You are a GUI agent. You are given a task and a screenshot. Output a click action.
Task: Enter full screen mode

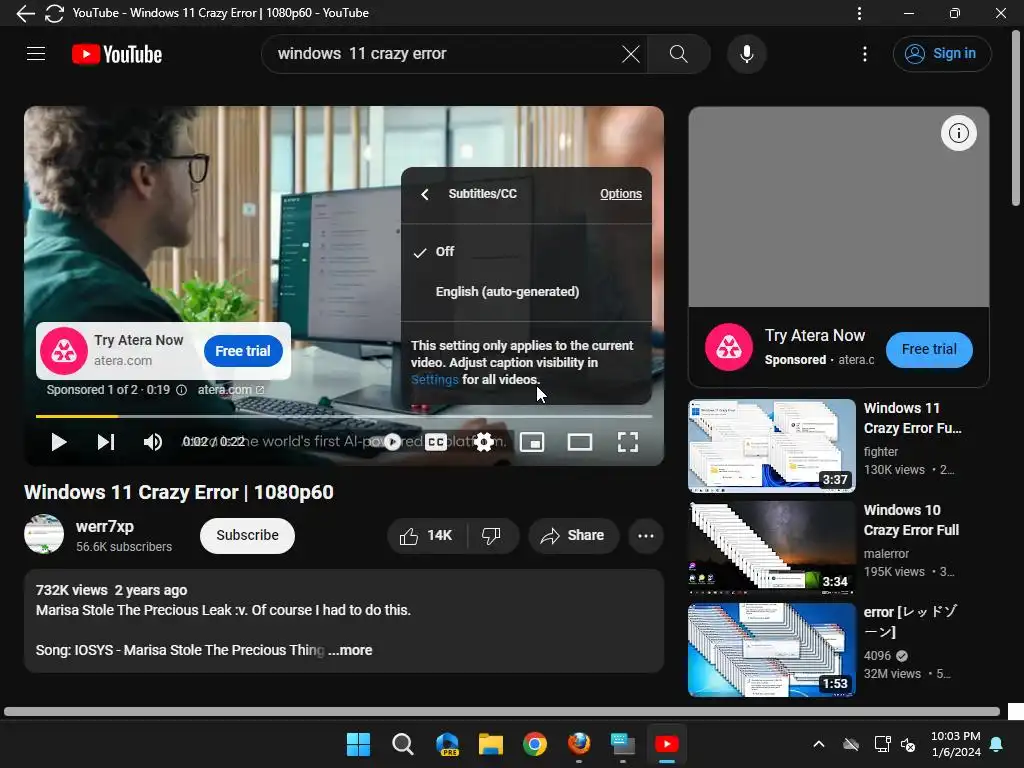coord(628,442)
